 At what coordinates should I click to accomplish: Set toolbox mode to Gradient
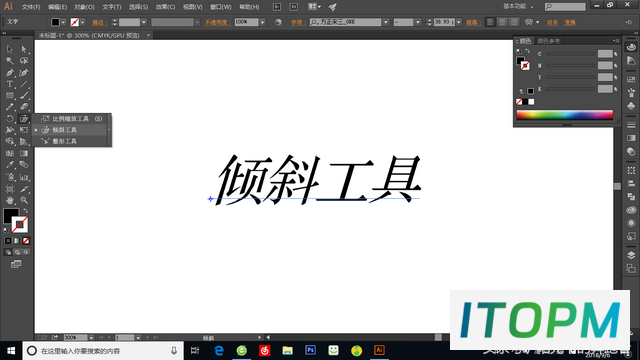coord(17,241)
